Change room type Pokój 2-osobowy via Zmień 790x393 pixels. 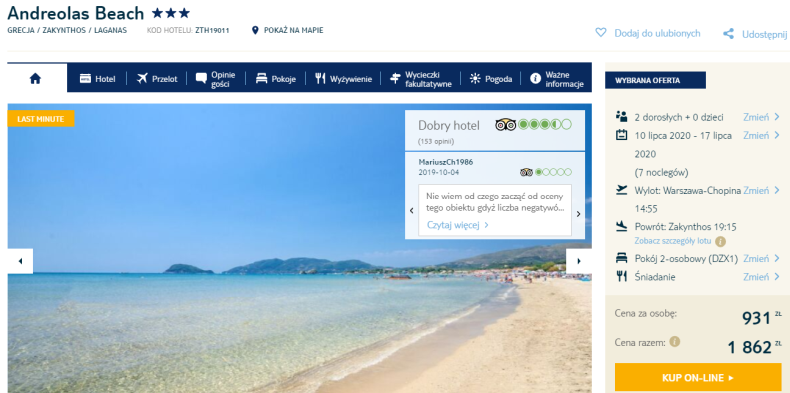tap(761, 258)
